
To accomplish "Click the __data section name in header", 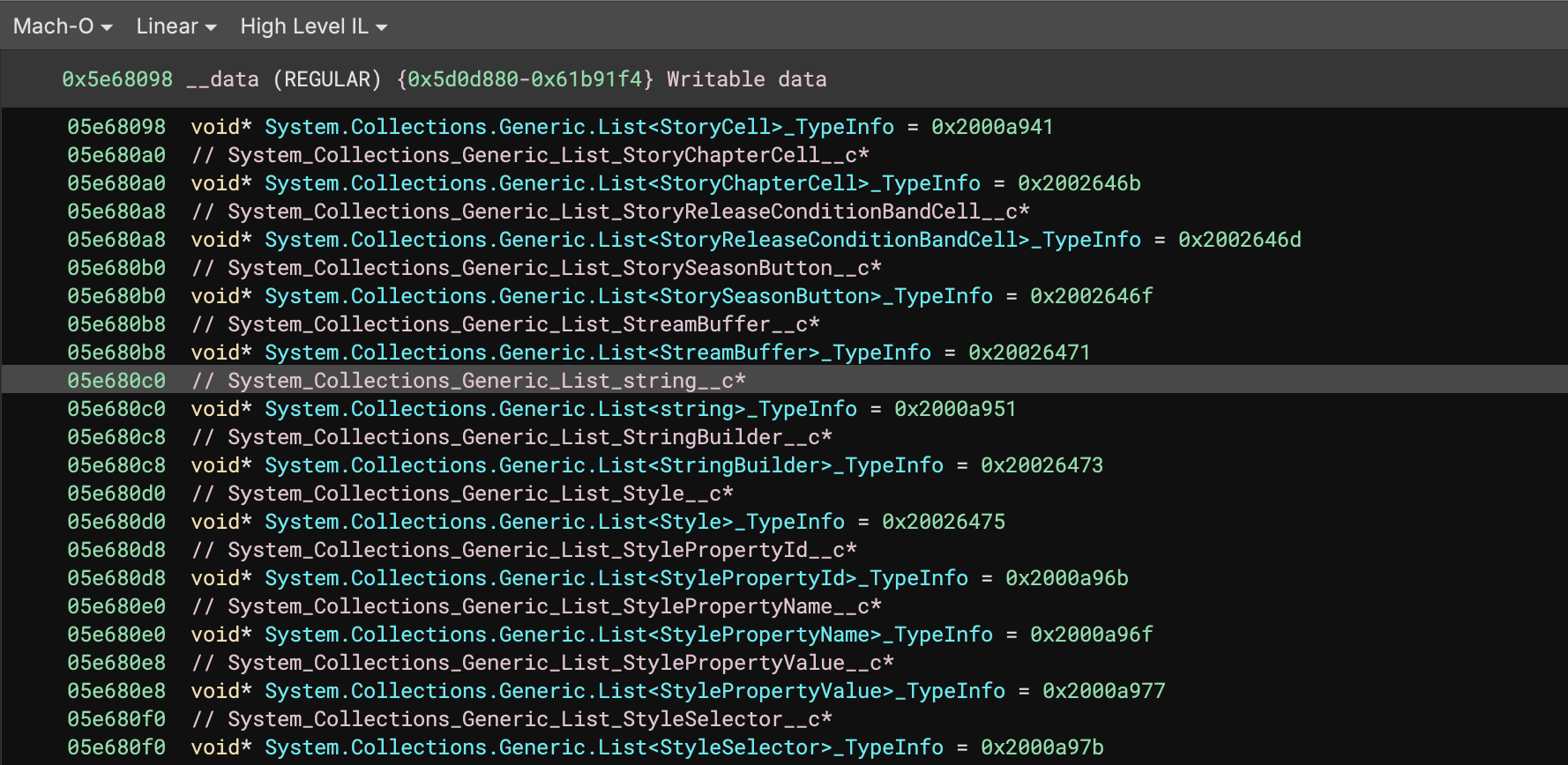I will 222,79.
